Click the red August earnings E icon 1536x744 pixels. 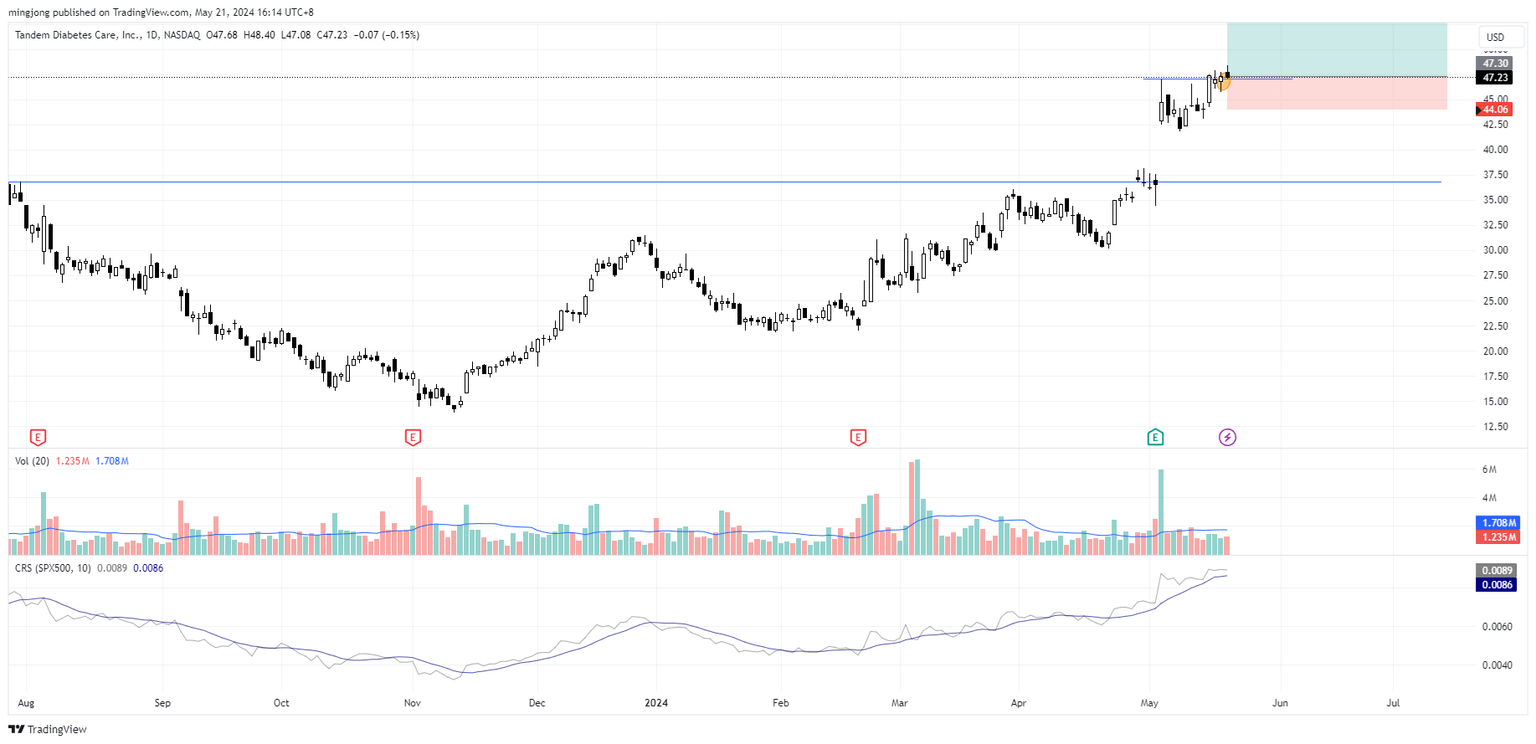point(37,437)
